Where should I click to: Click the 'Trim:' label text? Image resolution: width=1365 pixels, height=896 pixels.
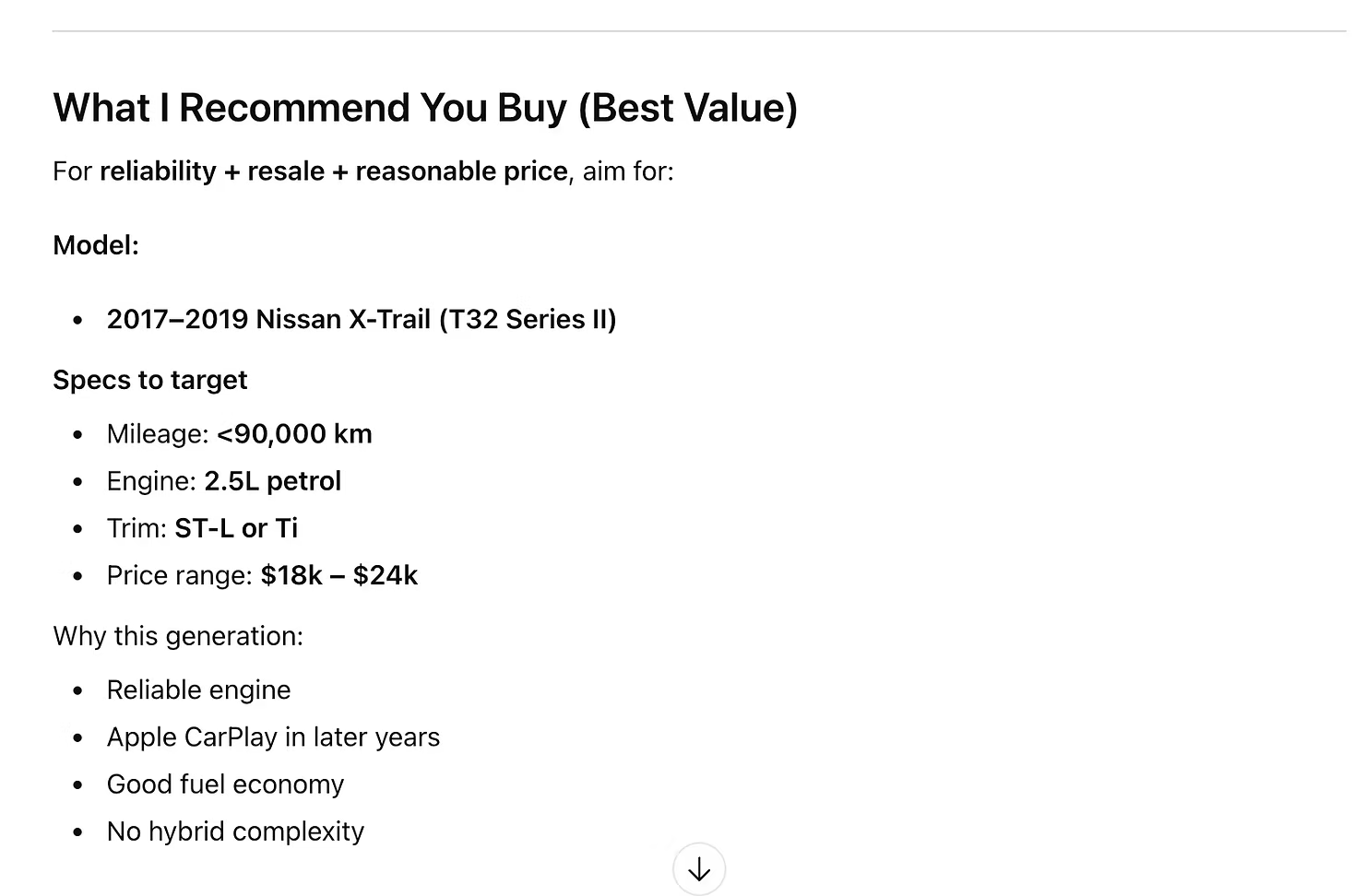pos(136,528)
